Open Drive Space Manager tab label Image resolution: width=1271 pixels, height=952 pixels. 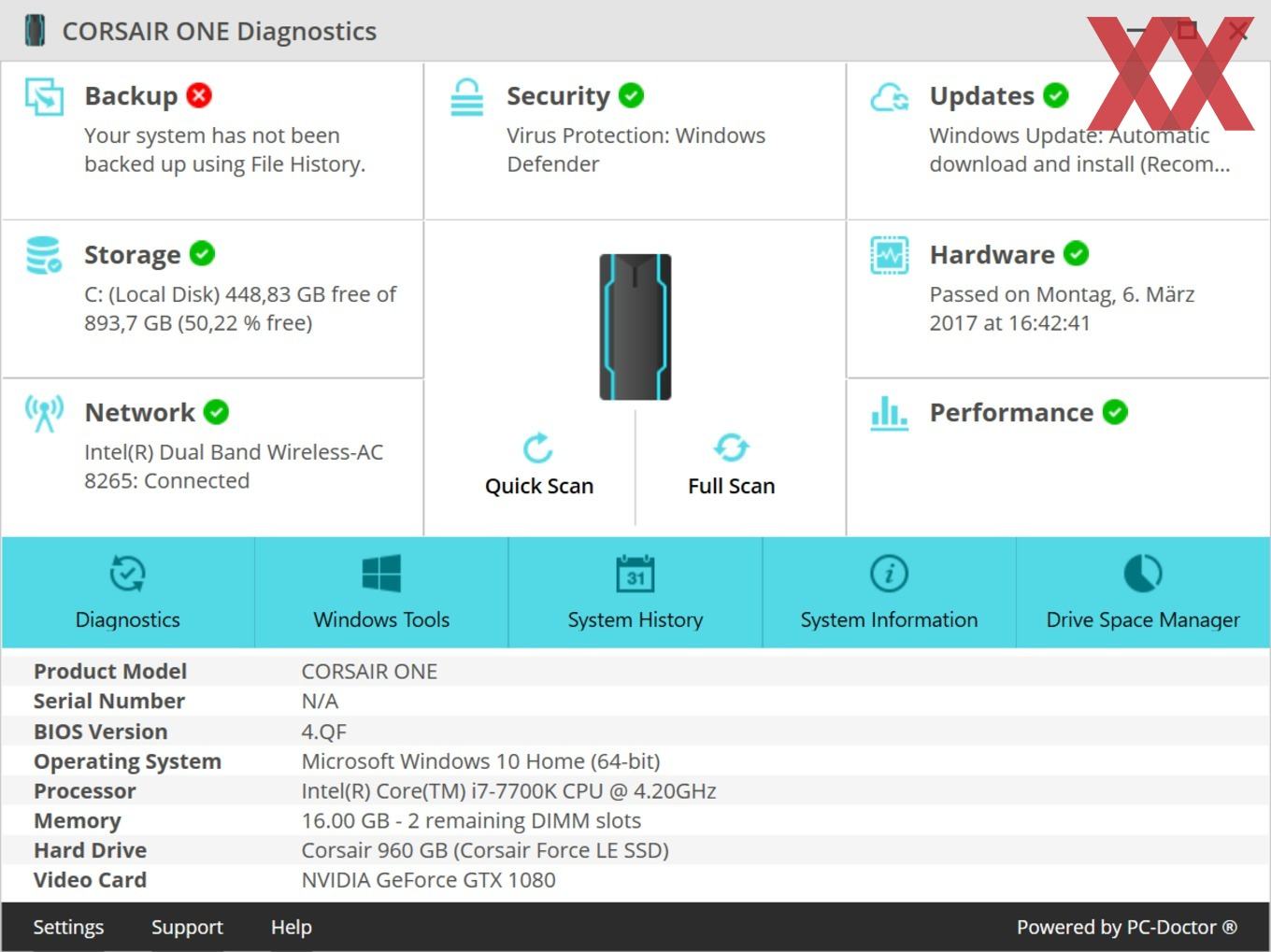1143,619
